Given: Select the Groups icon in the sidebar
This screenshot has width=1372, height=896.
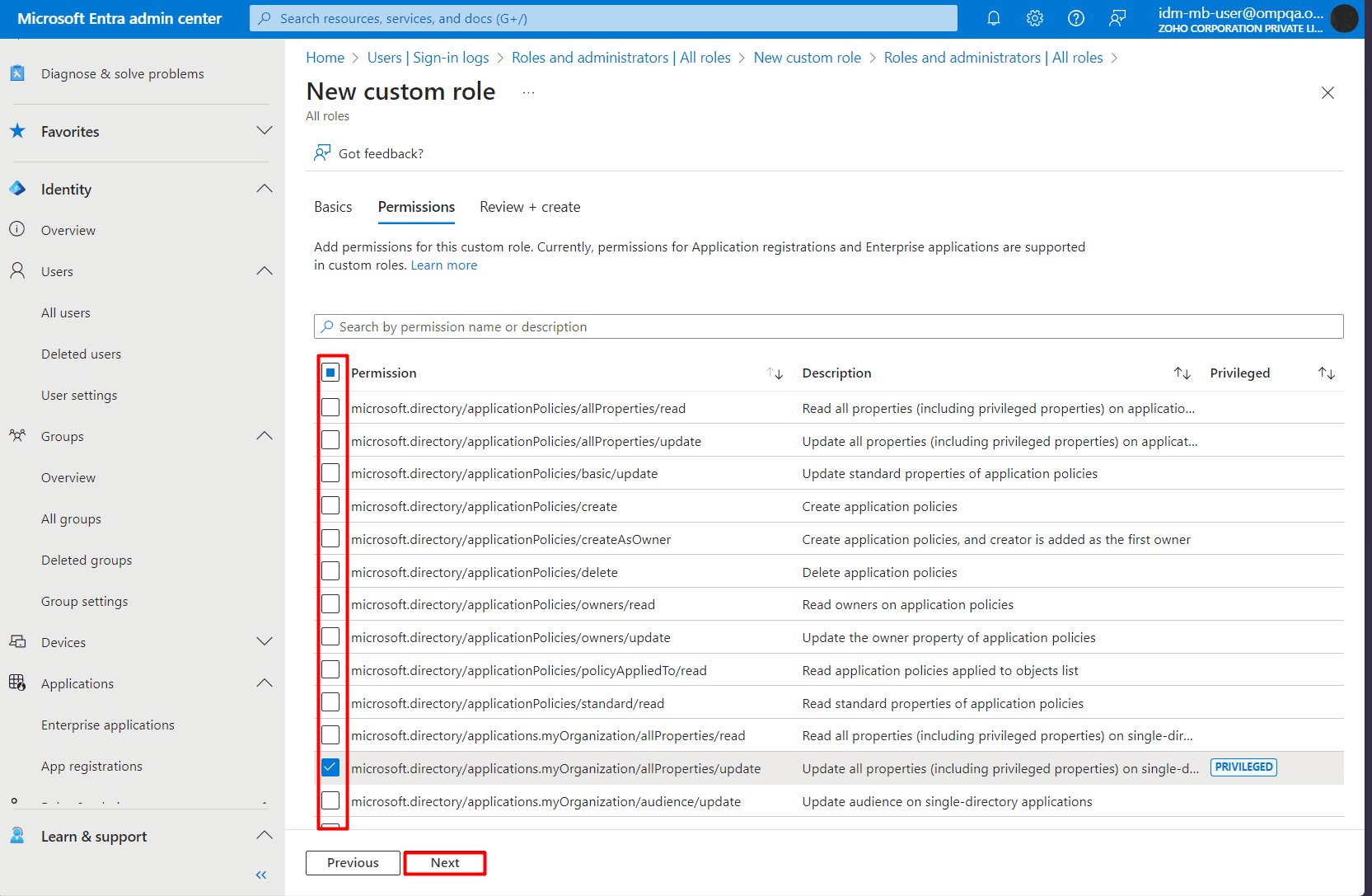Looking at the screenshot, I should tap(17, 435).
